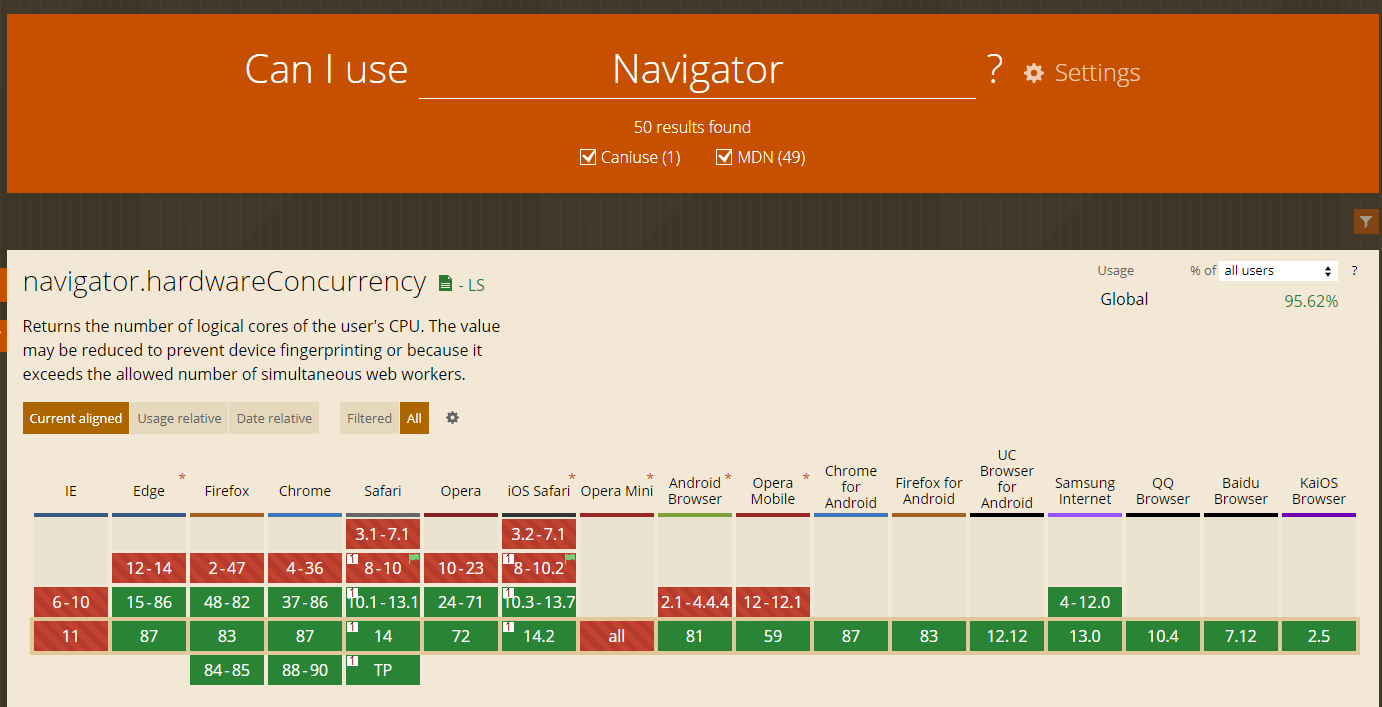Select iOS Safari 14.2 cell
Viewport: 1382px width, 707px height.
click(x=539, y=636)
